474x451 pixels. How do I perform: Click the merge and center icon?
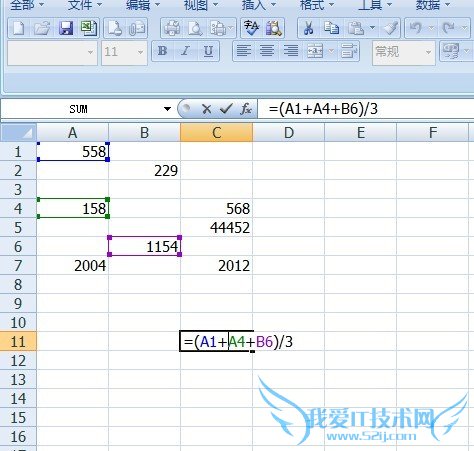315,51
